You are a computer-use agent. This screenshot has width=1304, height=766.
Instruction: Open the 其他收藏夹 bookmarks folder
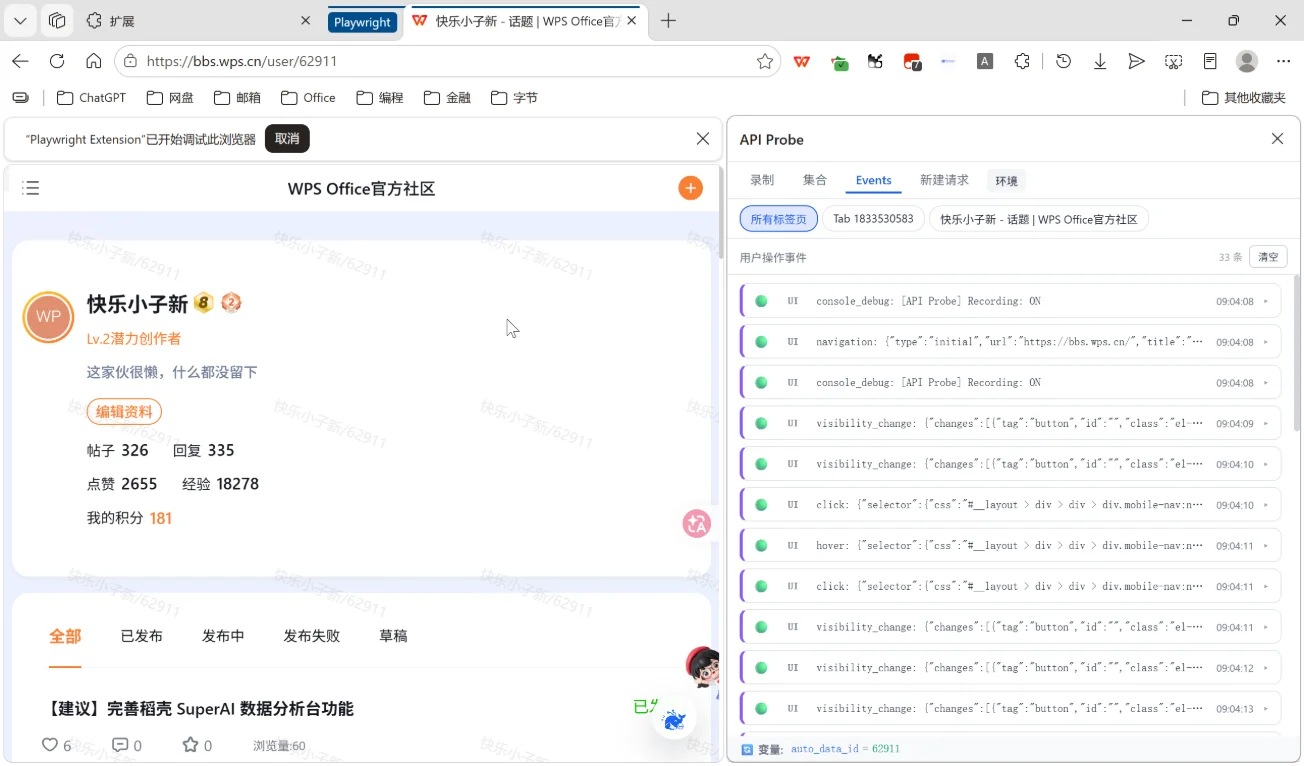click(1243, 98)
